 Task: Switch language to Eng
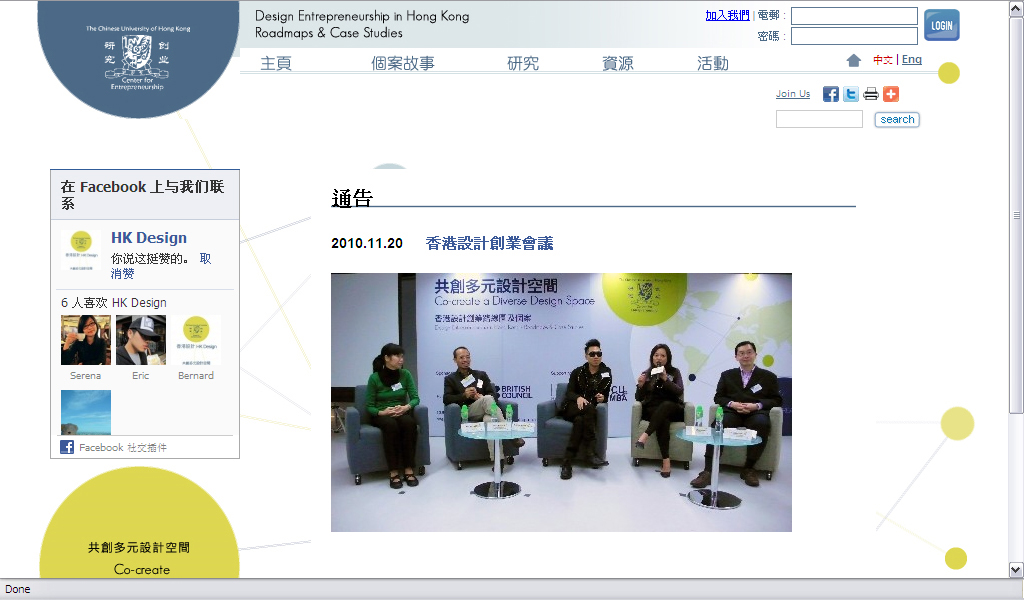click(x=912, y=59)
